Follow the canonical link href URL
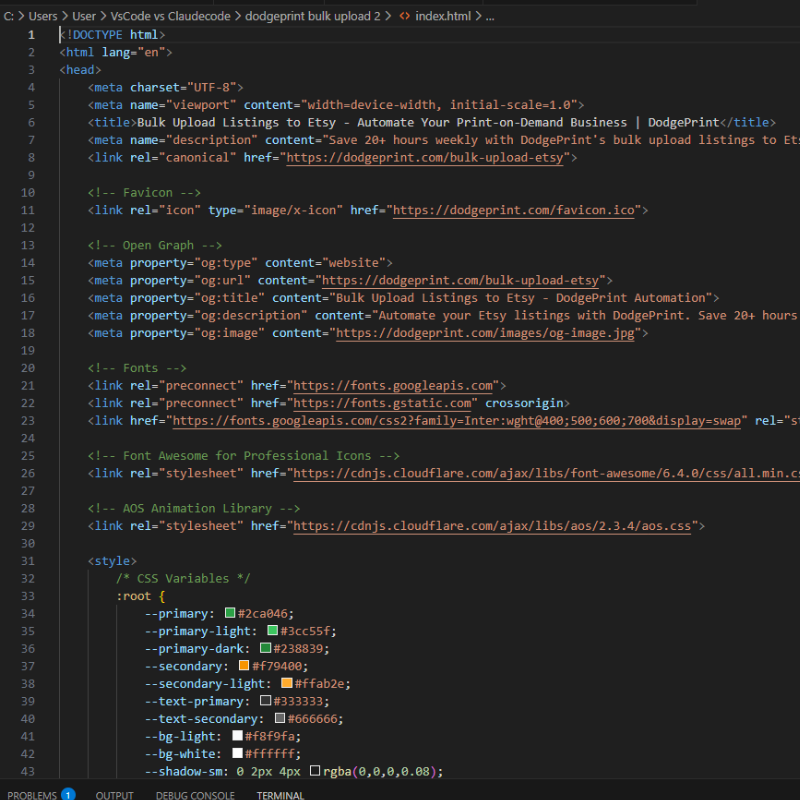Screen dimensions: 800x800 427,157
